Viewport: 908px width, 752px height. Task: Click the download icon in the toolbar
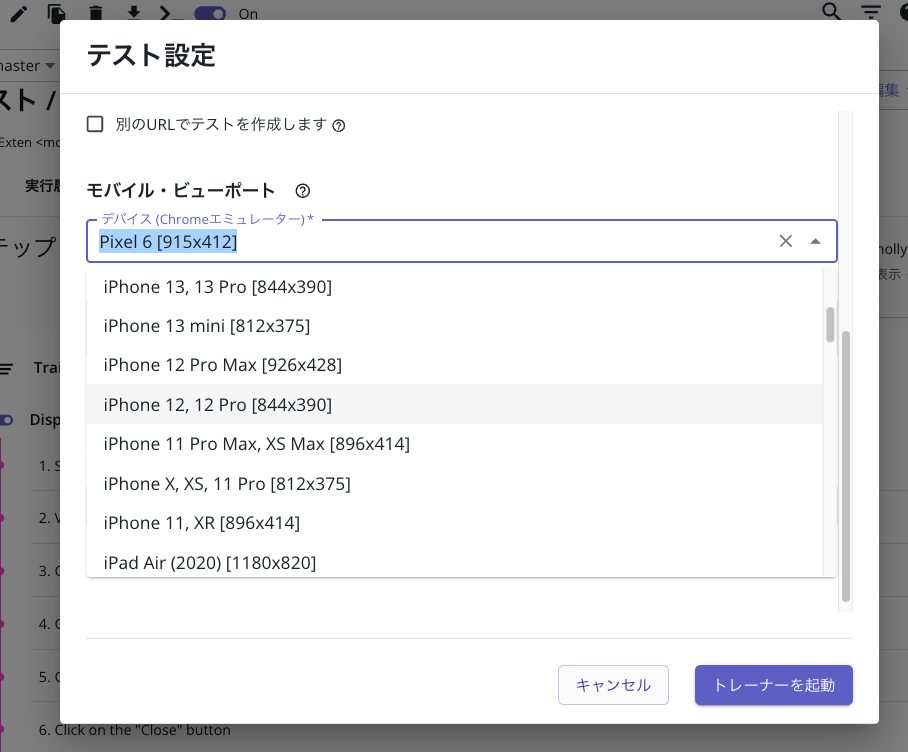133,10
